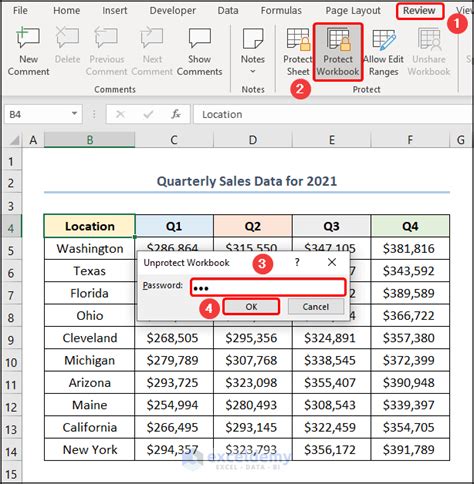Click Cancel in Unprotect Workbook dialog
Viewport: 474px width, 484px height.
tap(316, 307)
